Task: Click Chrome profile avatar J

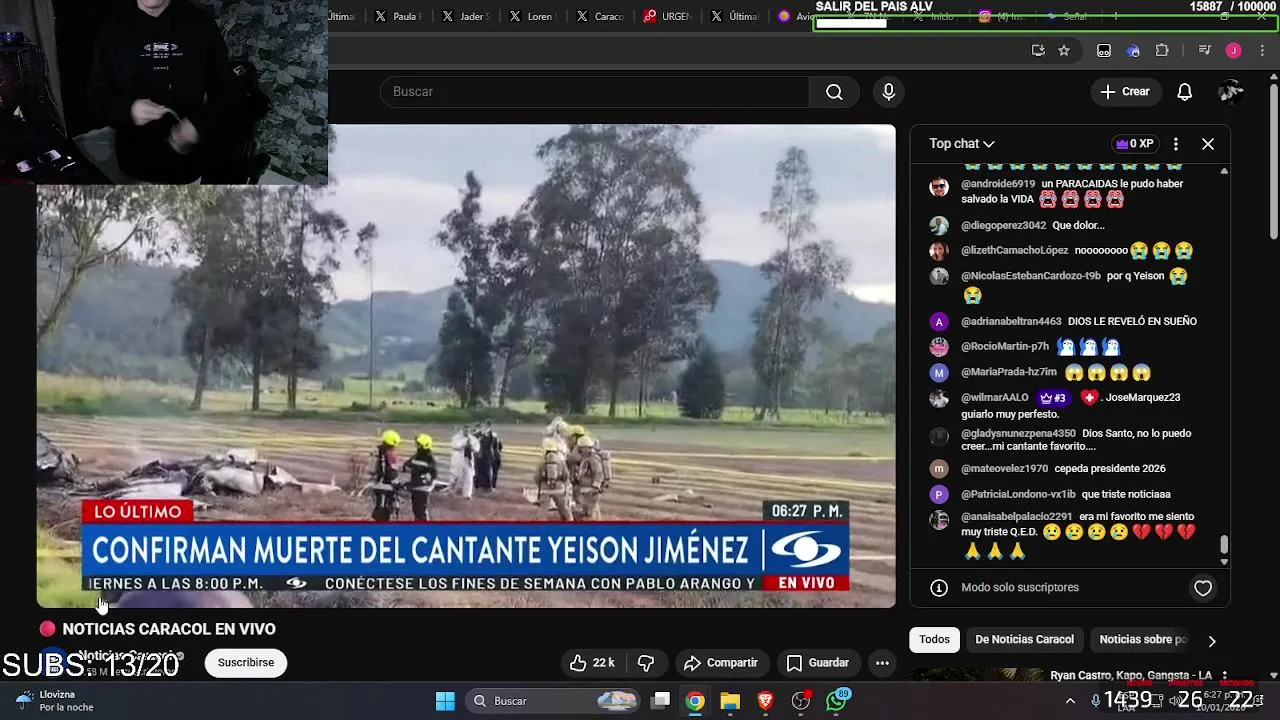Action: pos(1234,50)
